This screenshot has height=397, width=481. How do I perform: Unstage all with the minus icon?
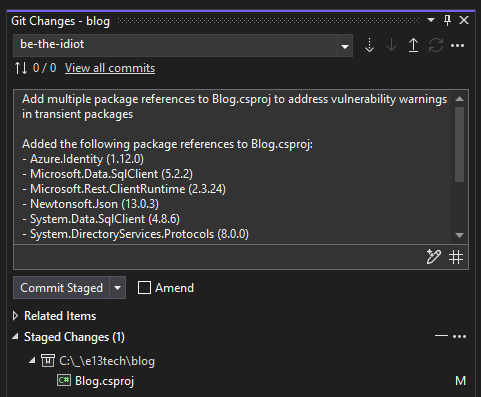point(441,336)
